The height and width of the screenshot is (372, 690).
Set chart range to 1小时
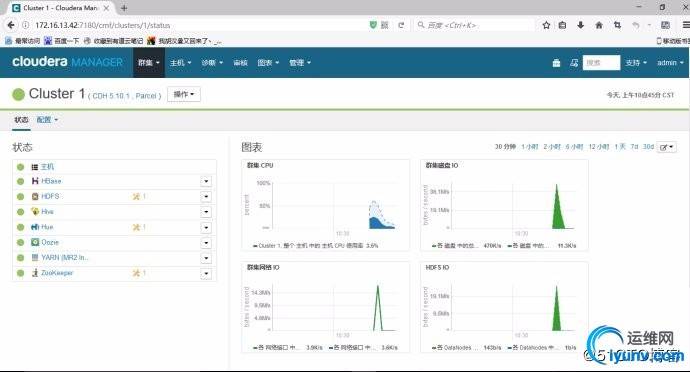529,147
